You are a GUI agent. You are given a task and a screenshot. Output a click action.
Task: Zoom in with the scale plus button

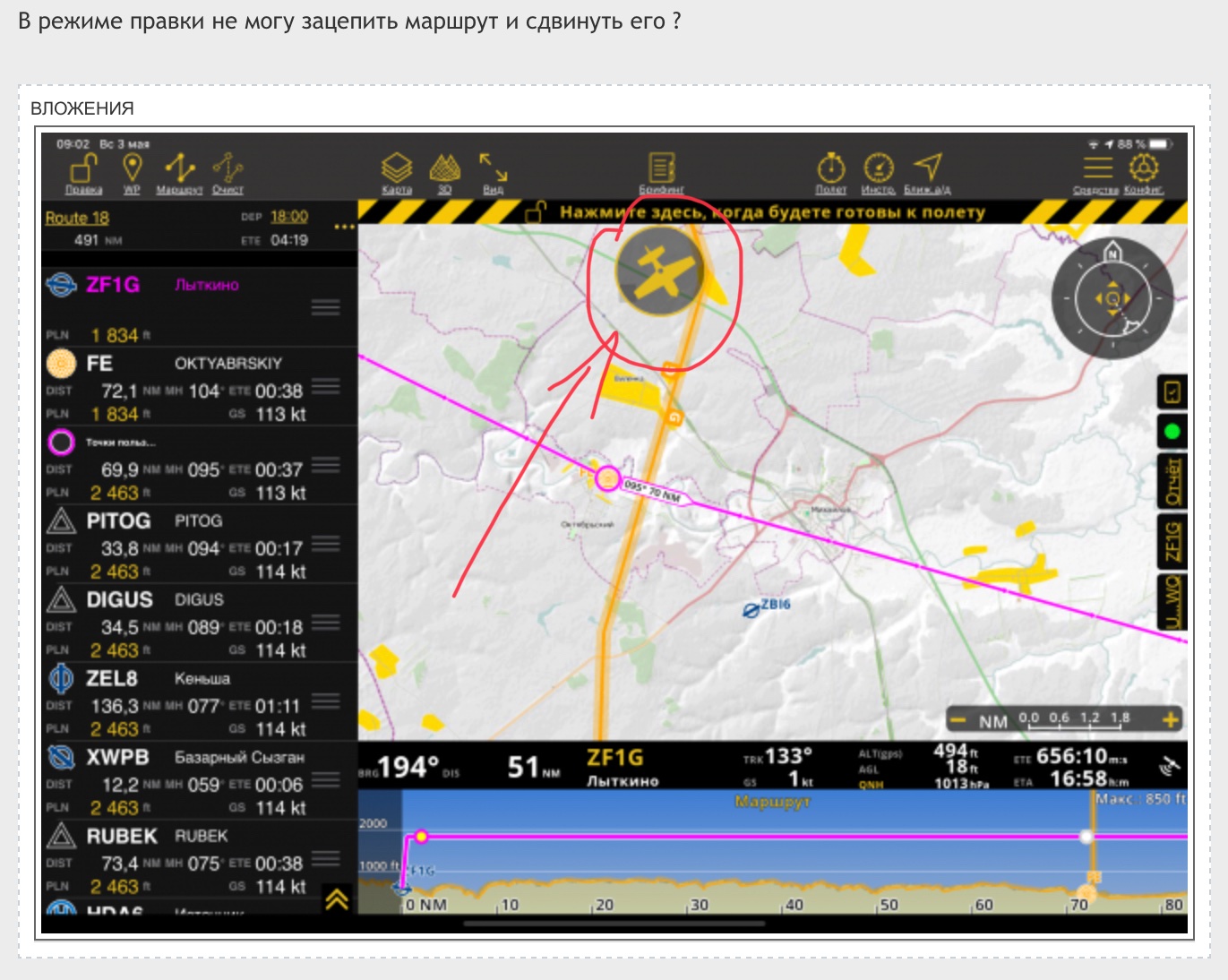(x=1170, y=720)
